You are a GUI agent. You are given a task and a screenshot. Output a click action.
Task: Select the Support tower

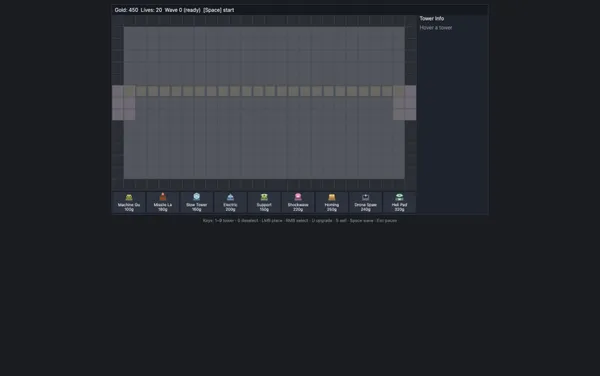tap(264, 202)
